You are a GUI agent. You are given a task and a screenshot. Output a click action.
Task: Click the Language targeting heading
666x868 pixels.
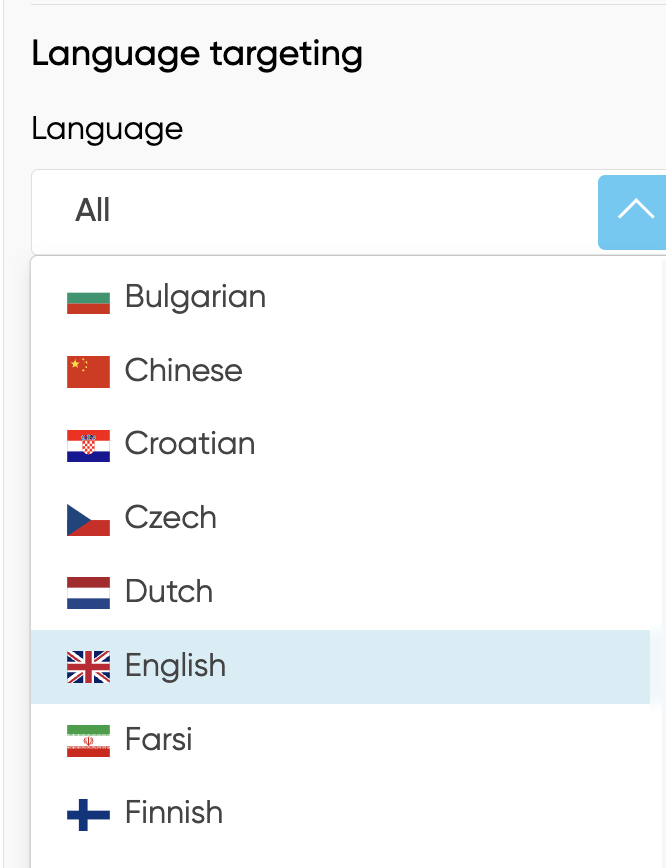tap(197, 54)
